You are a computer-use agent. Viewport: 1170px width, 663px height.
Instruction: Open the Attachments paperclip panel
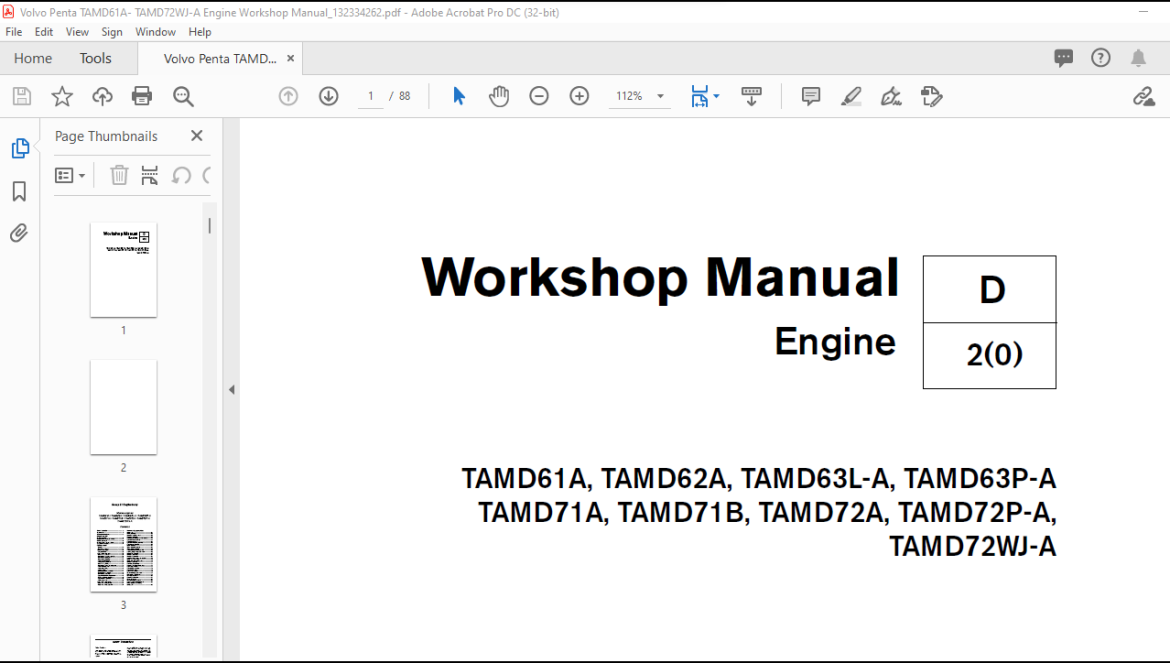pyautogui.click(x=19, y=233)
